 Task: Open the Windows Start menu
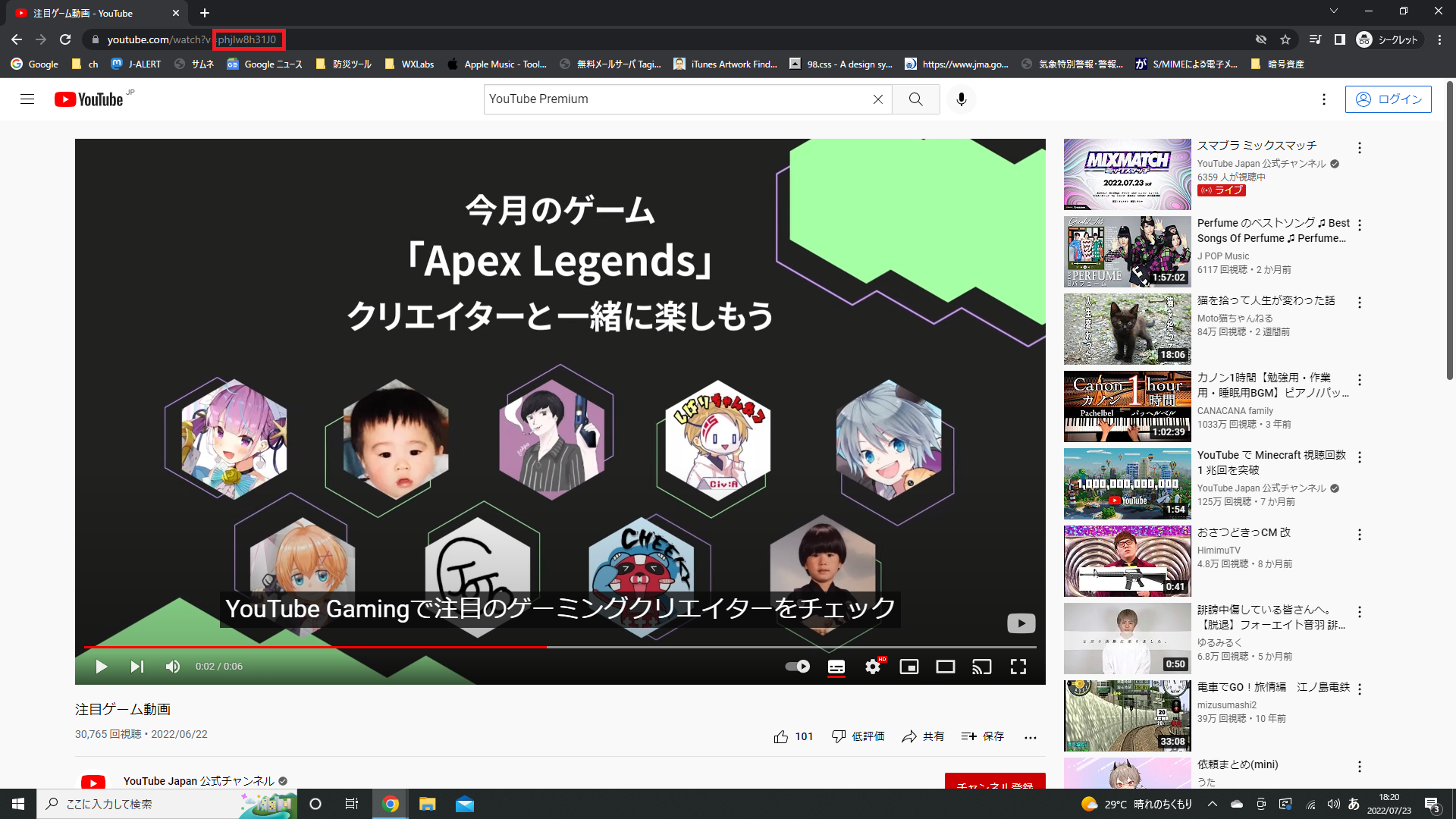click(18, 804)
